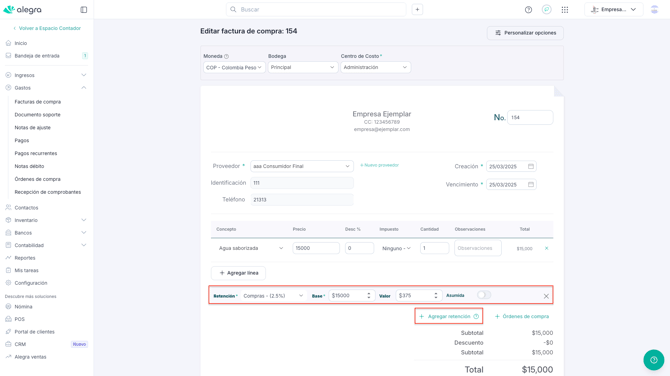The image size is (670, 376).
Task: Click the Mis tareas icon
Action: [x=8, y=270]
